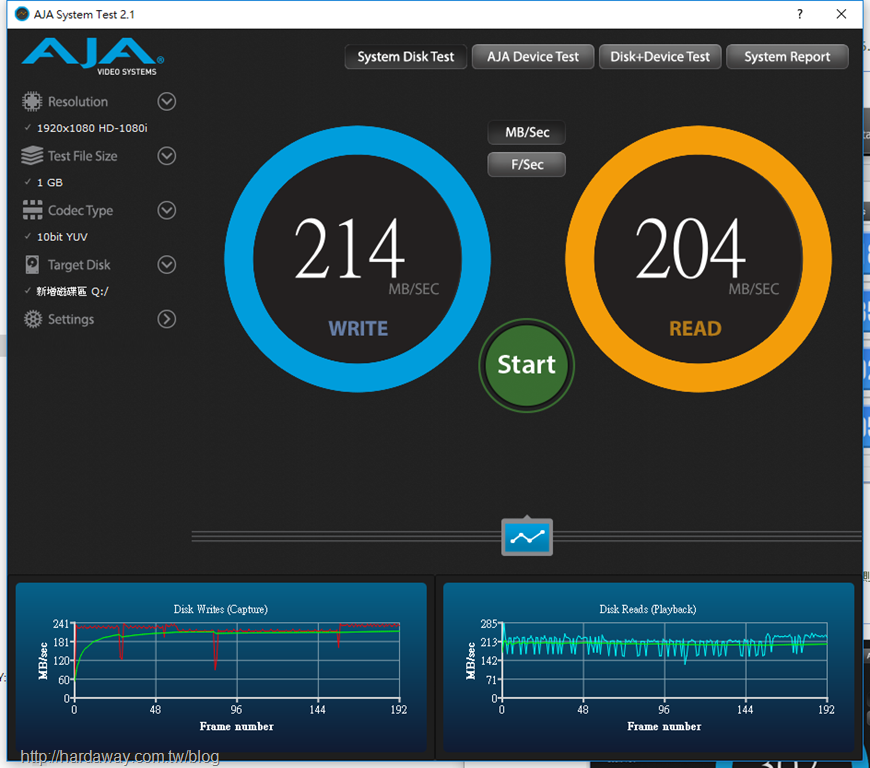Screen dimensions: 870x768
Task: Toggle the graph view icon button
Action: 527,537
